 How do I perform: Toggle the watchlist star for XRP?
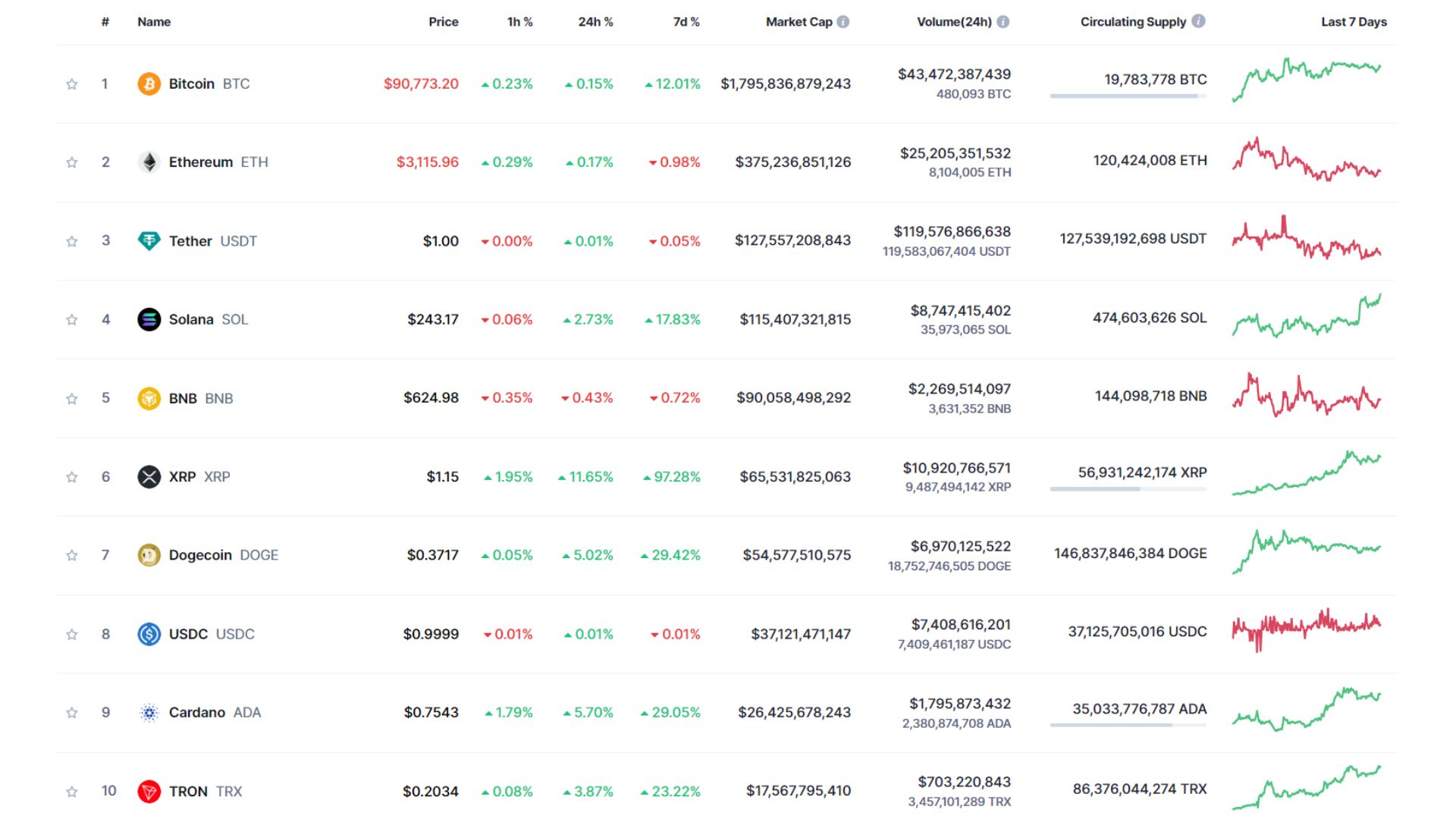click(x=72, y=477)
